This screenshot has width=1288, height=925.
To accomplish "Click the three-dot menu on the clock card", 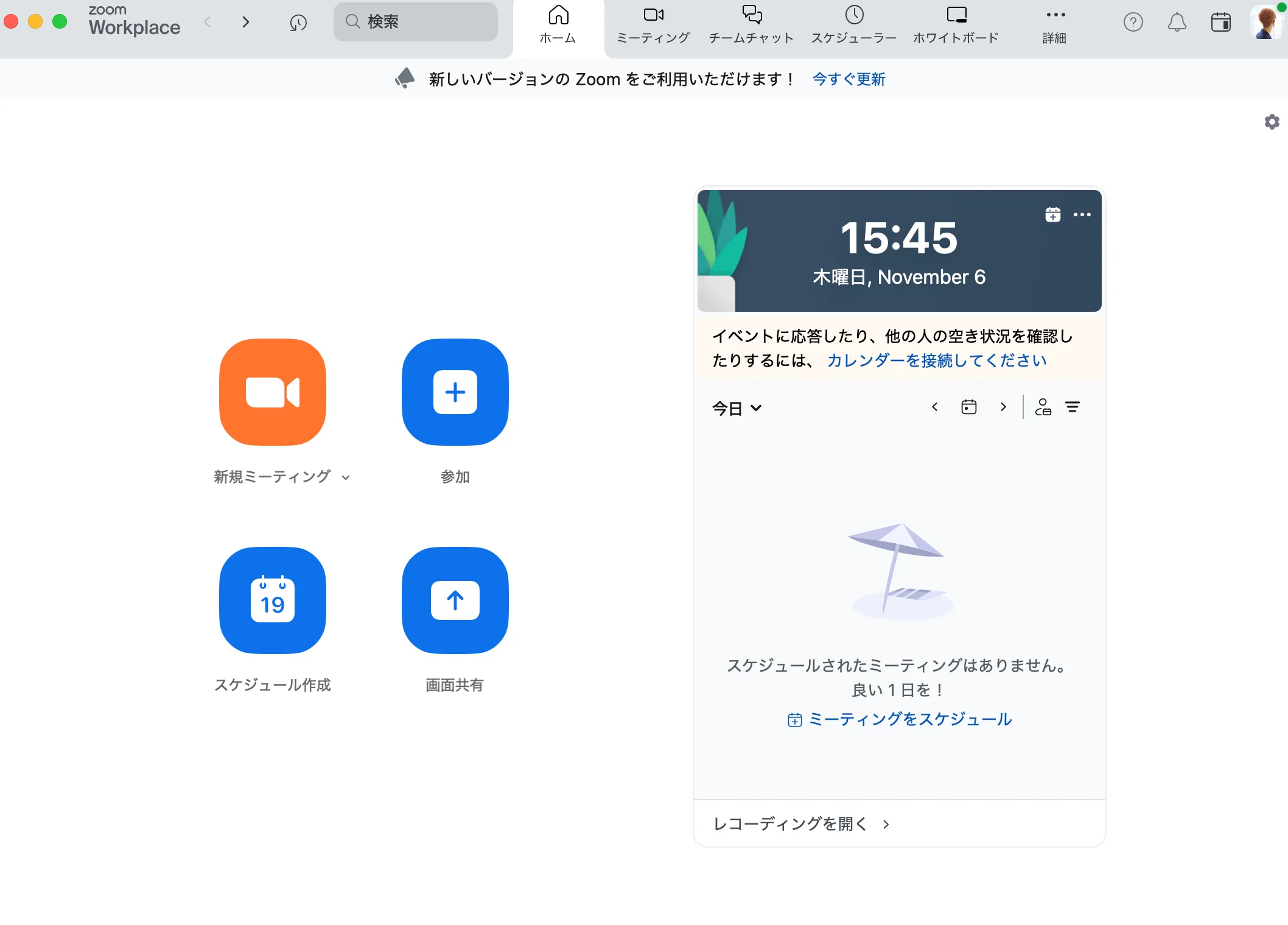I will point(1082,214).
